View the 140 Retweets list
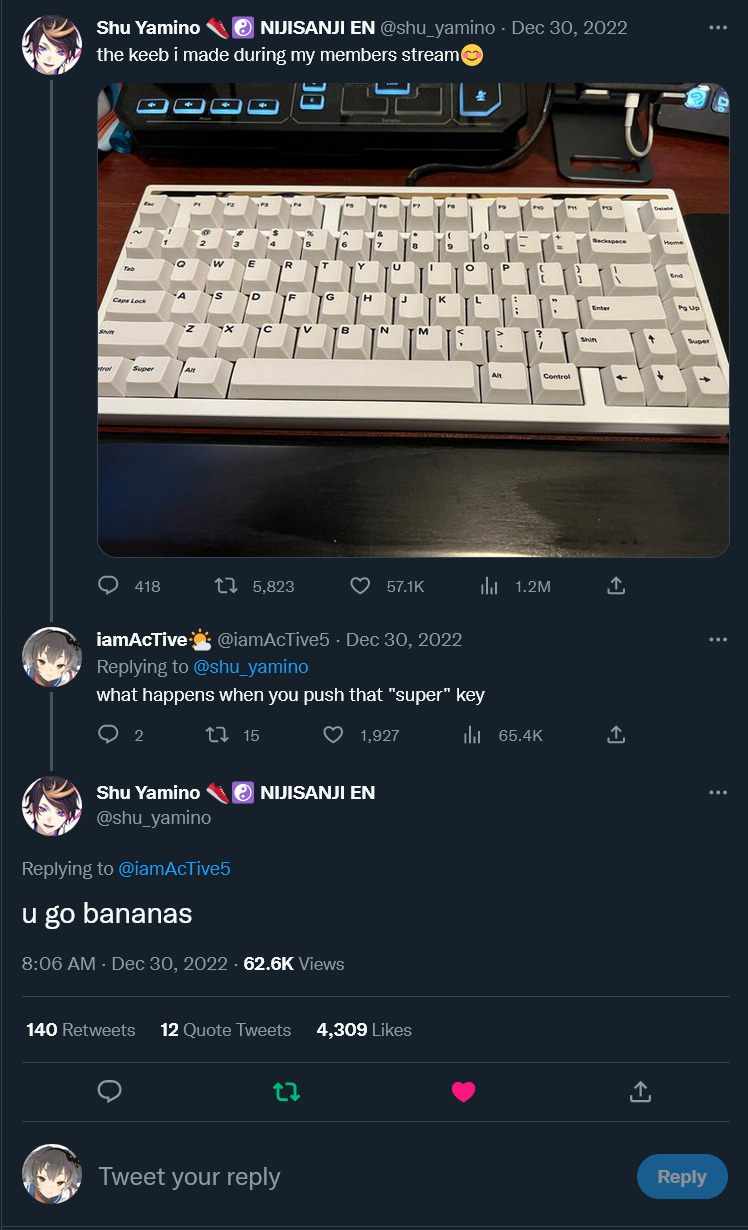Image resolution: width=748 pixels, height=1230 pixels. pyautogui.click(x=81, y=1029)
